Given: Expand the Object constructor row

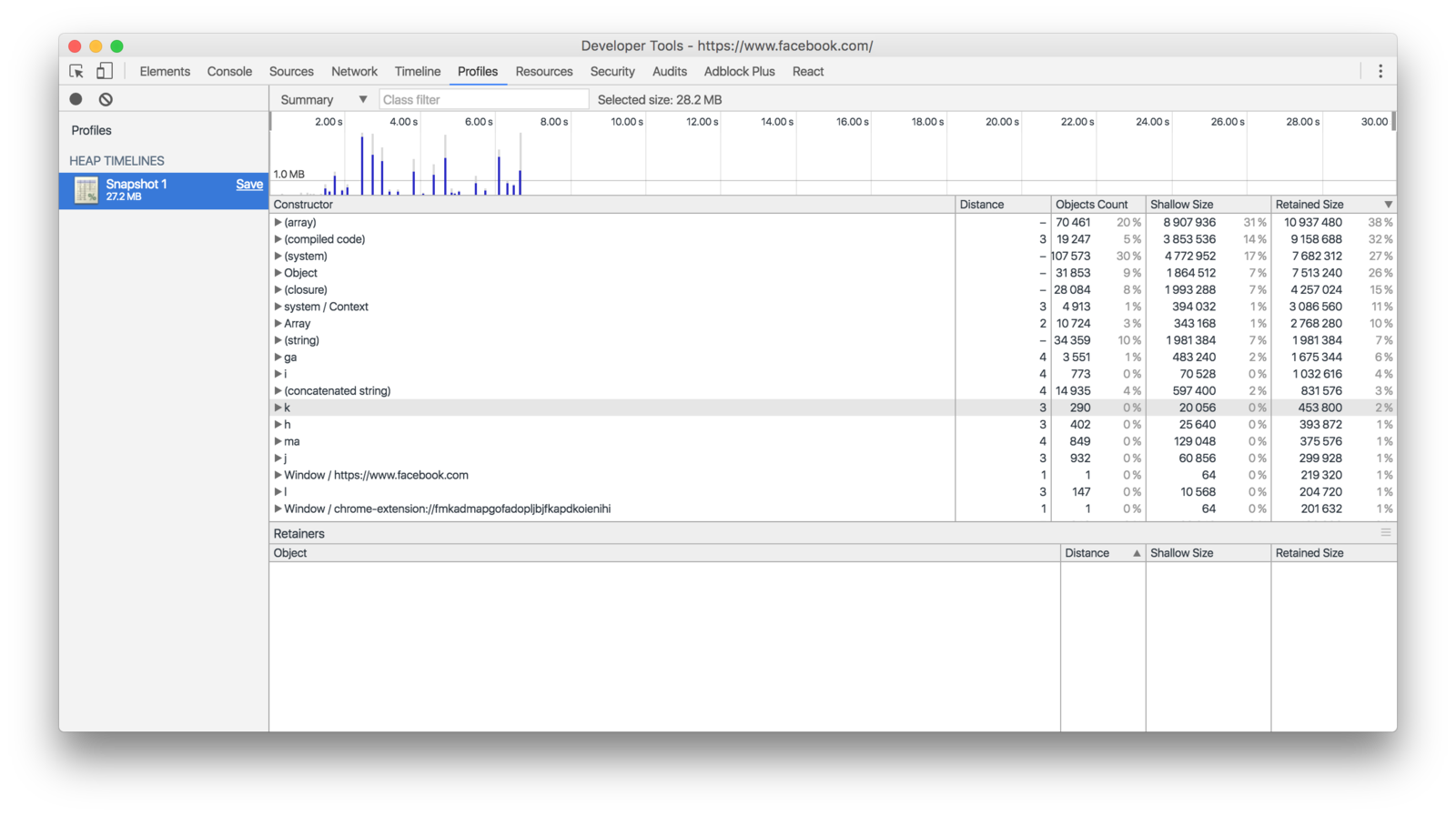Looking at the screenshot, I should tap(278, 273).
